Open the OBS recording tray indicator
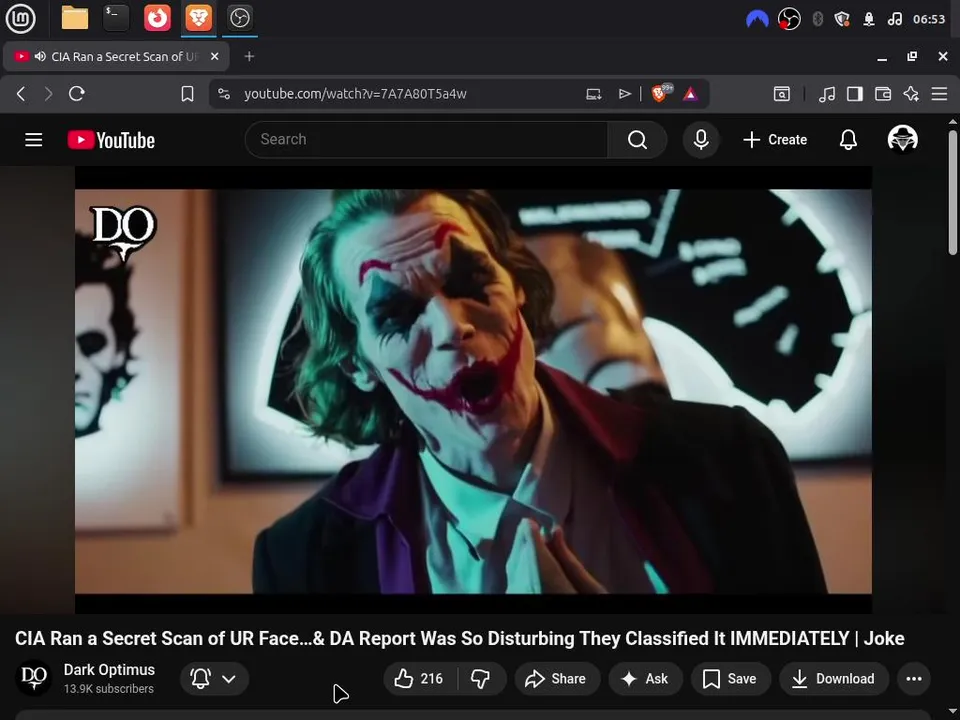 (x=789, y=19)
